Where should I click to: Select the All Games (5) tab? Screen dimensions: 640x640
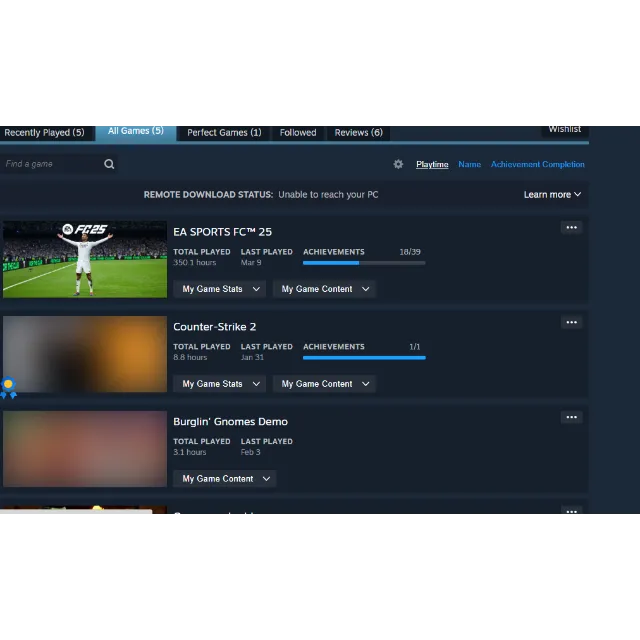[x=136, y=132]
